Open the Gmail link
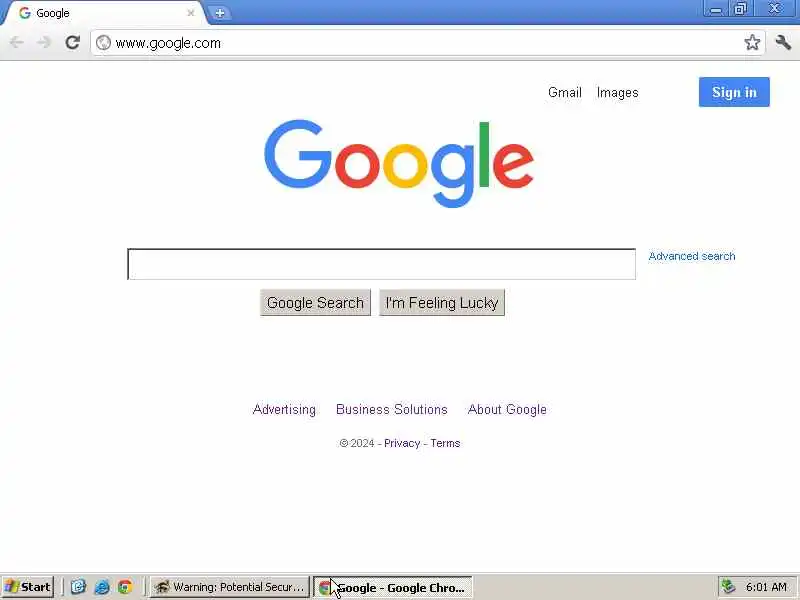The height and width of the screenshot is (600, 800). (x=565, y=92)
